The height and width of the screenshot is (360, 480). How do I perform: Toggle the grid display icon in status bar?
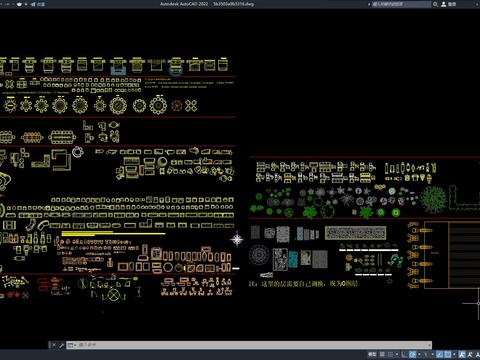pos(382,354)
